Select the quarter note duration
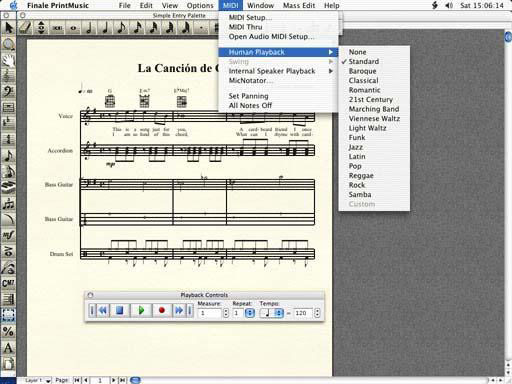This screenshot has height=384, width=512. pyautogui.click(x=105, y=28)
